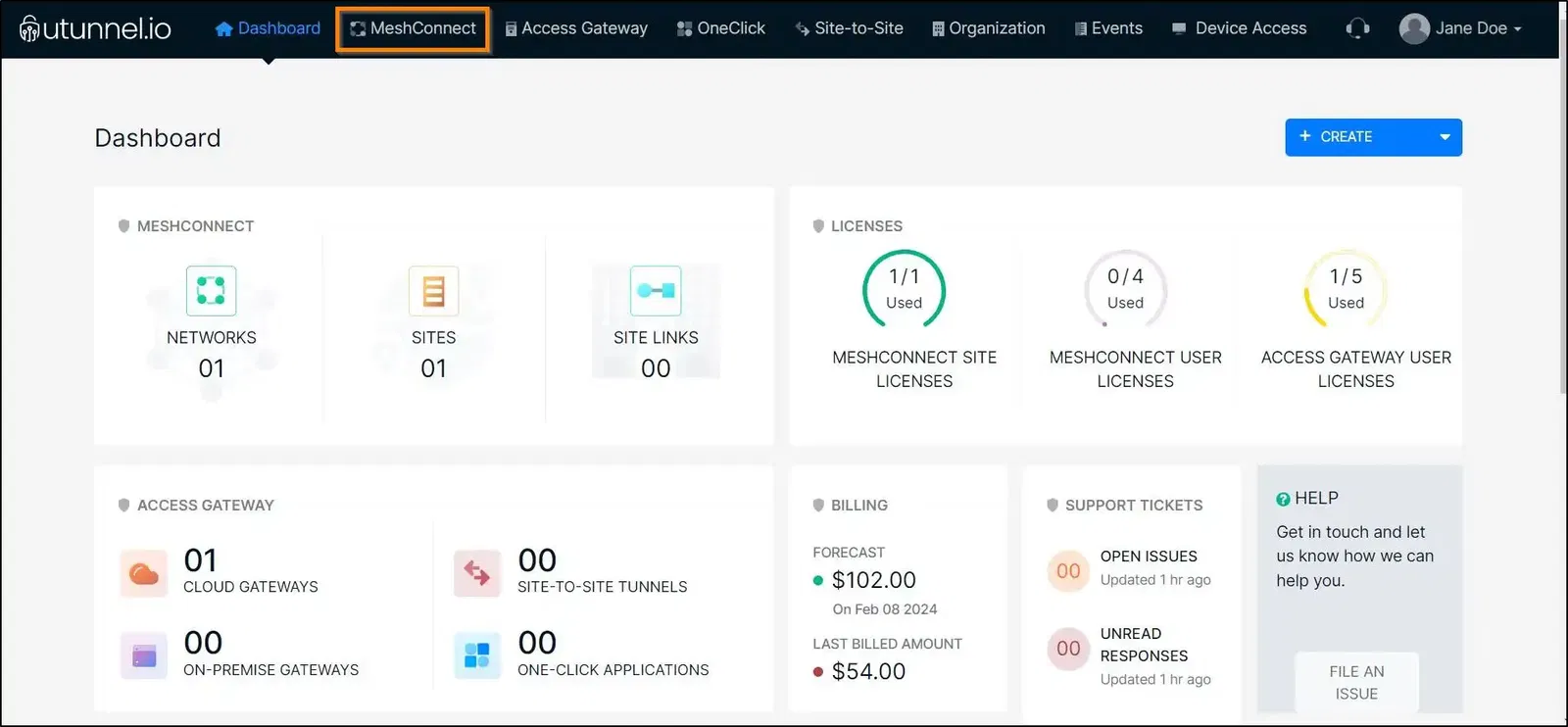Click the On-Premise Gateways icon

point(144,655)
